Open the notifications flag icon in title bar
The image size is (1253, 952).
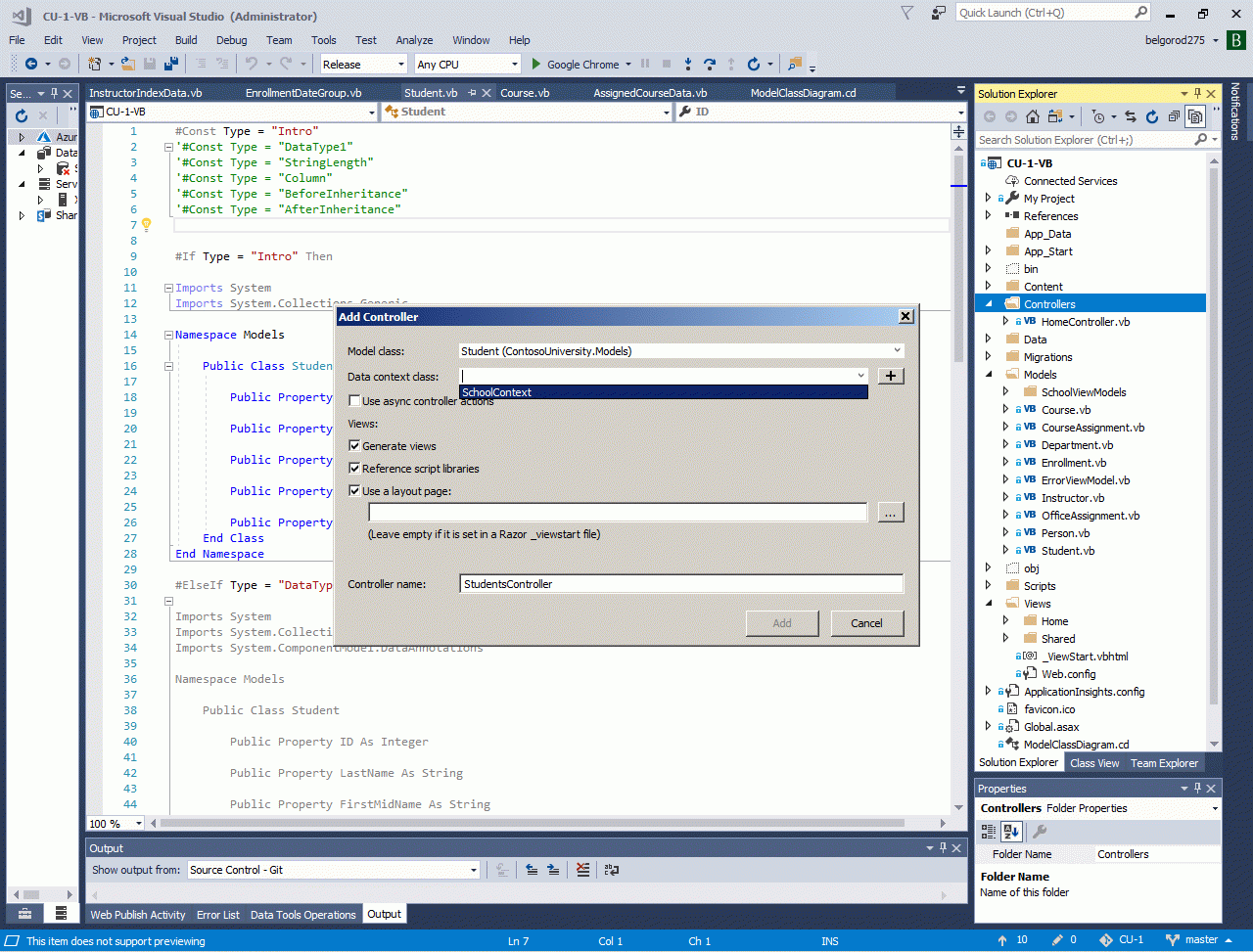(907, 13)
